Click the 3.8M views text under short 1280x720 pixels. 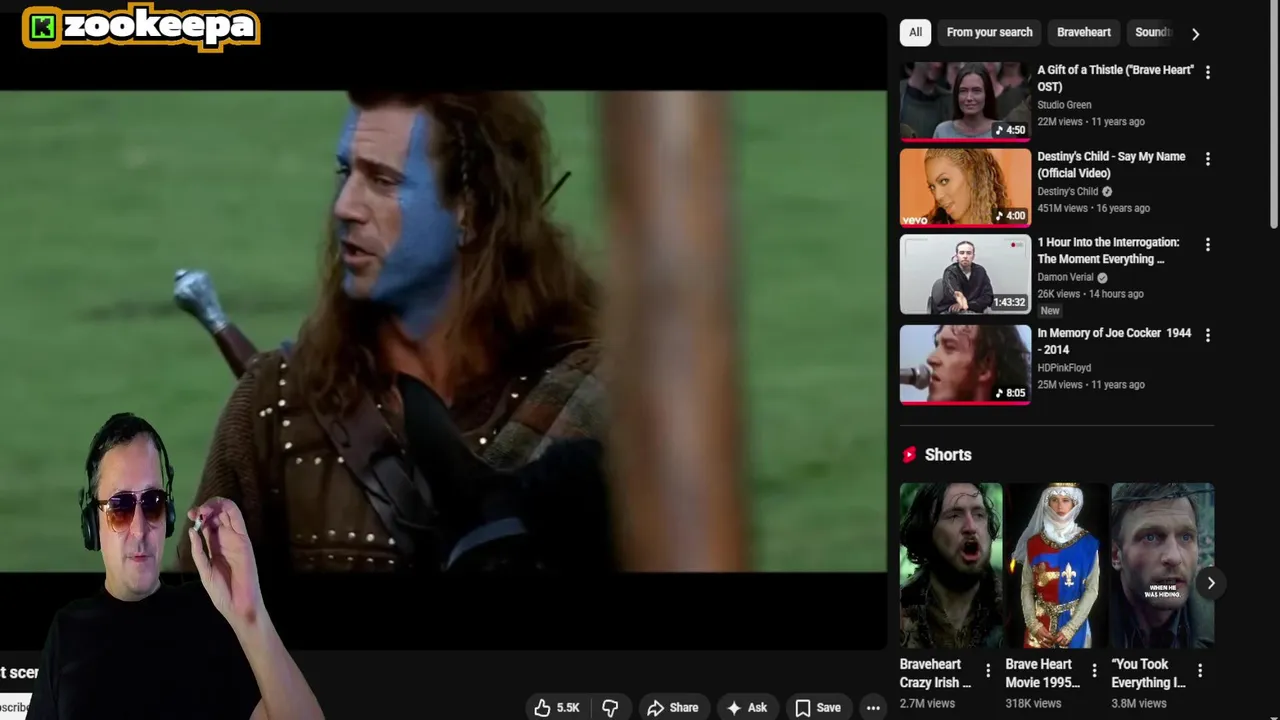(1139, 703)
